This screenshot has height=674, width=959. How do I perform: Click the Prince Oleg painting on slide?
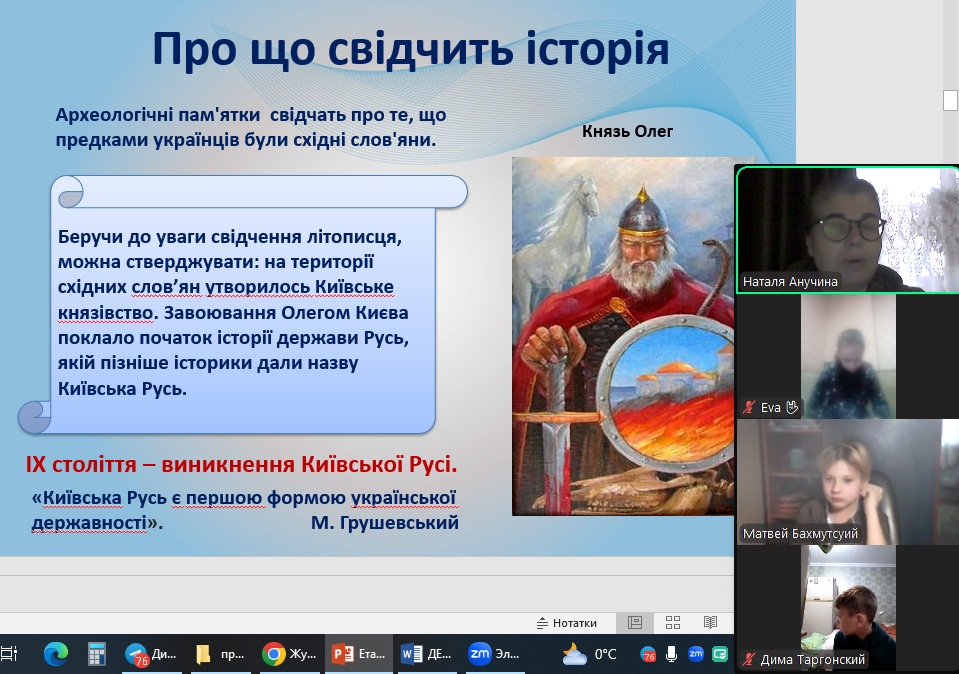623,336
